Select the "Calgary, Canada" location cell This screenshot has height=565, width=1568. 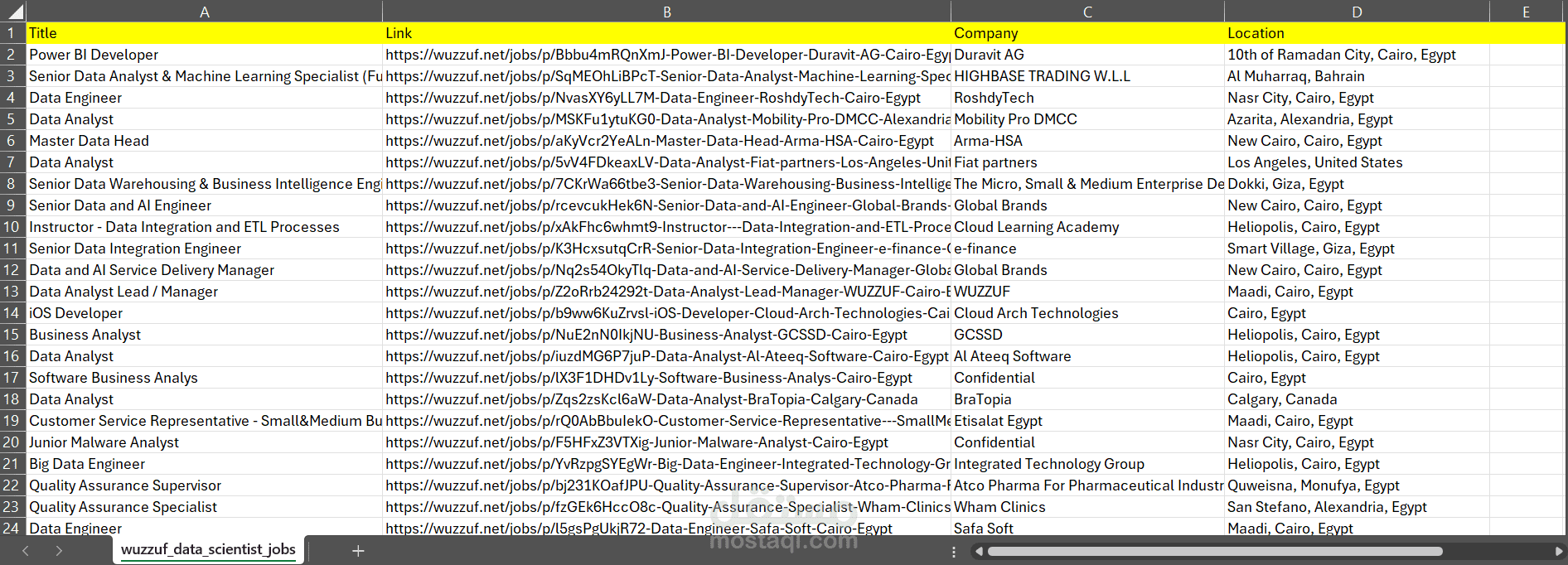[1357, 399]
